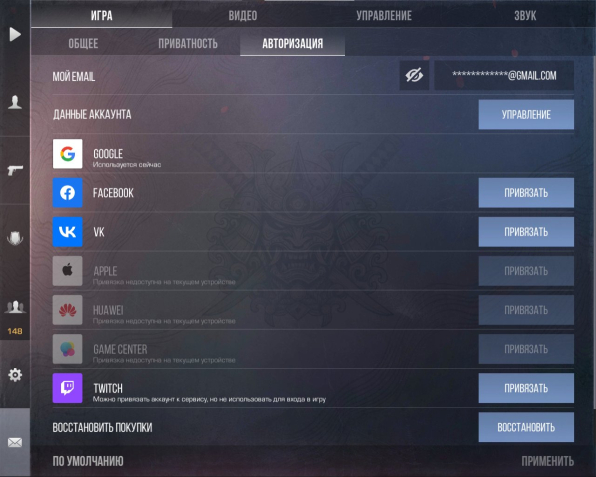Open the pistol inventory icon in sidebar
Image resolution: width=596 pixels, height=477 pixels.
click(x=15, y=170)
